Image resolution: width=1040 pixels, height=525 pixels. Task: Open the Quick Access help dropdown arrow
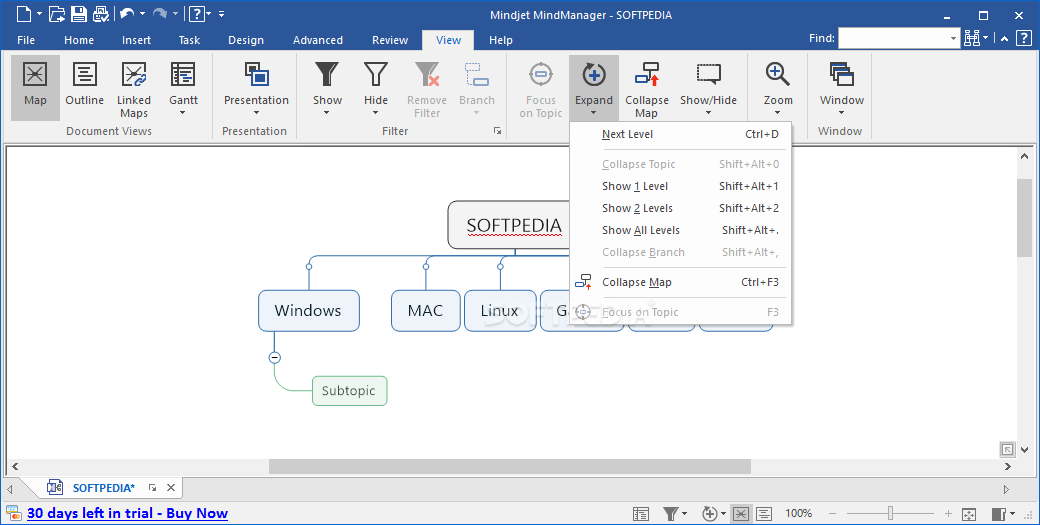point(208,14)
